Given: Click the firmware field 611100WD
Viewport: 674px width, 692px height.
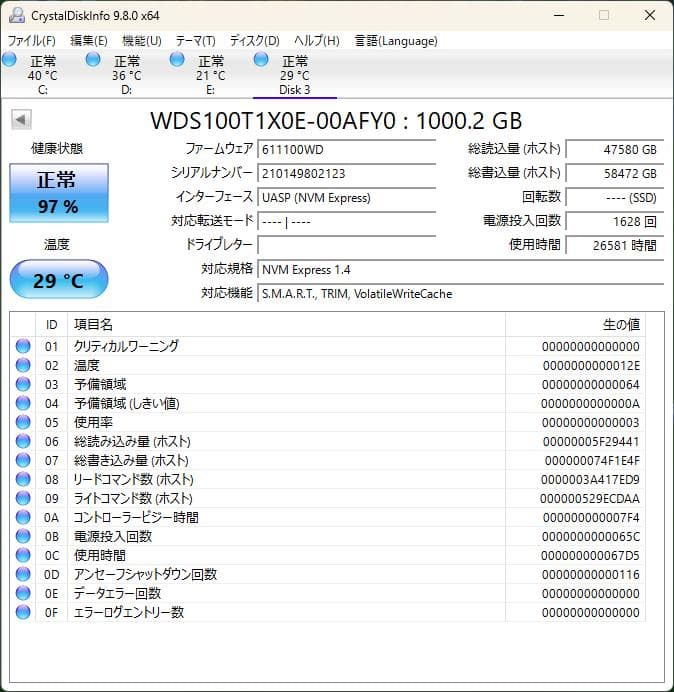Looking at the screenshot, I should pyautogui.click(x=347, y=149).
